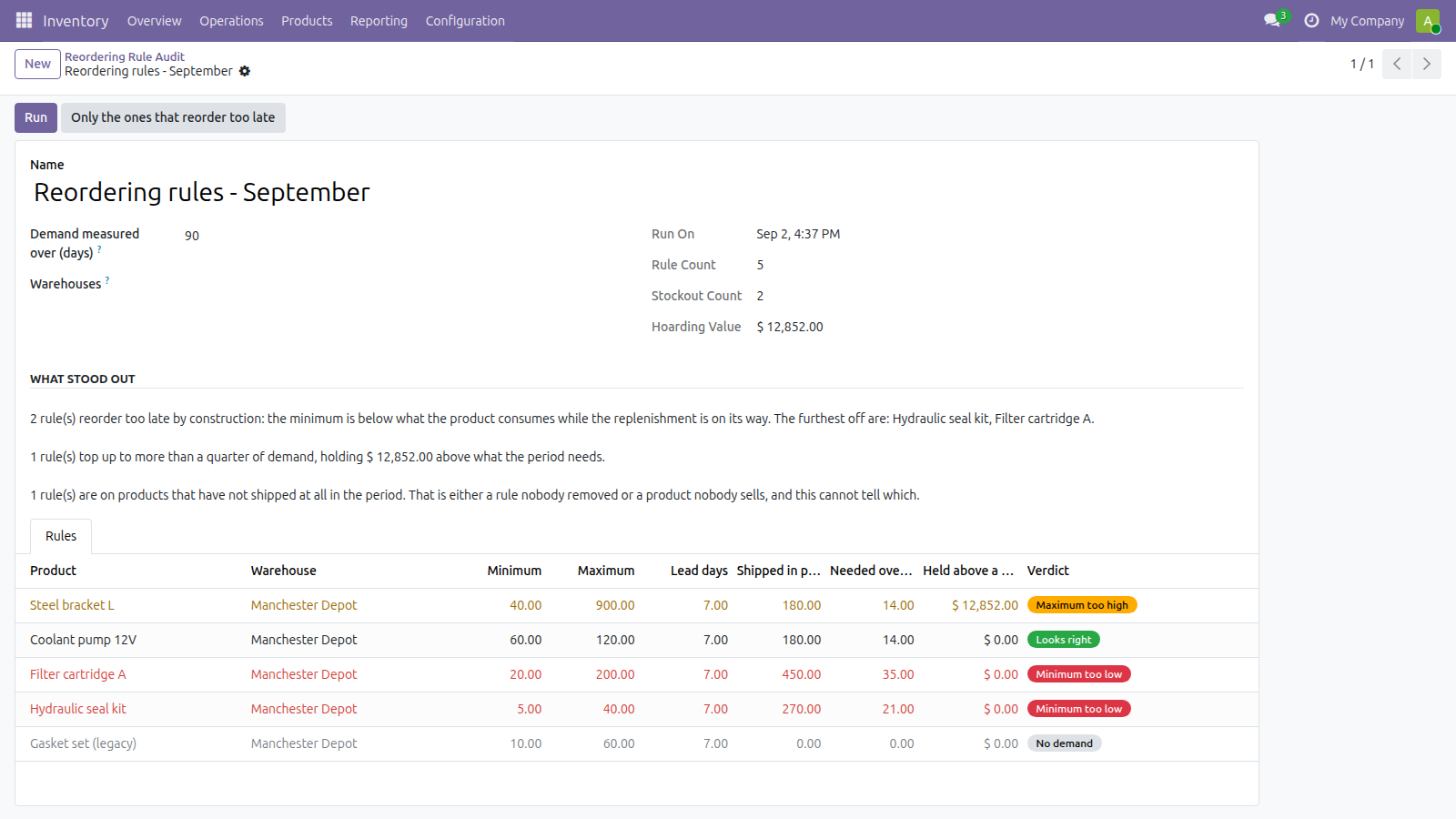Click the Looks right verdict badge

click(x=1064, y=640)
